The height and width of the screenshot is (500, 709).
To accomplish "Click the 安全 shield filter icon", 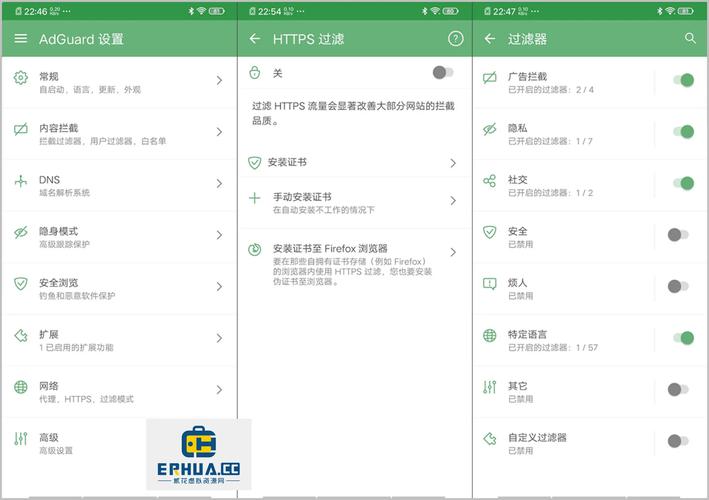I will (490, 232).
